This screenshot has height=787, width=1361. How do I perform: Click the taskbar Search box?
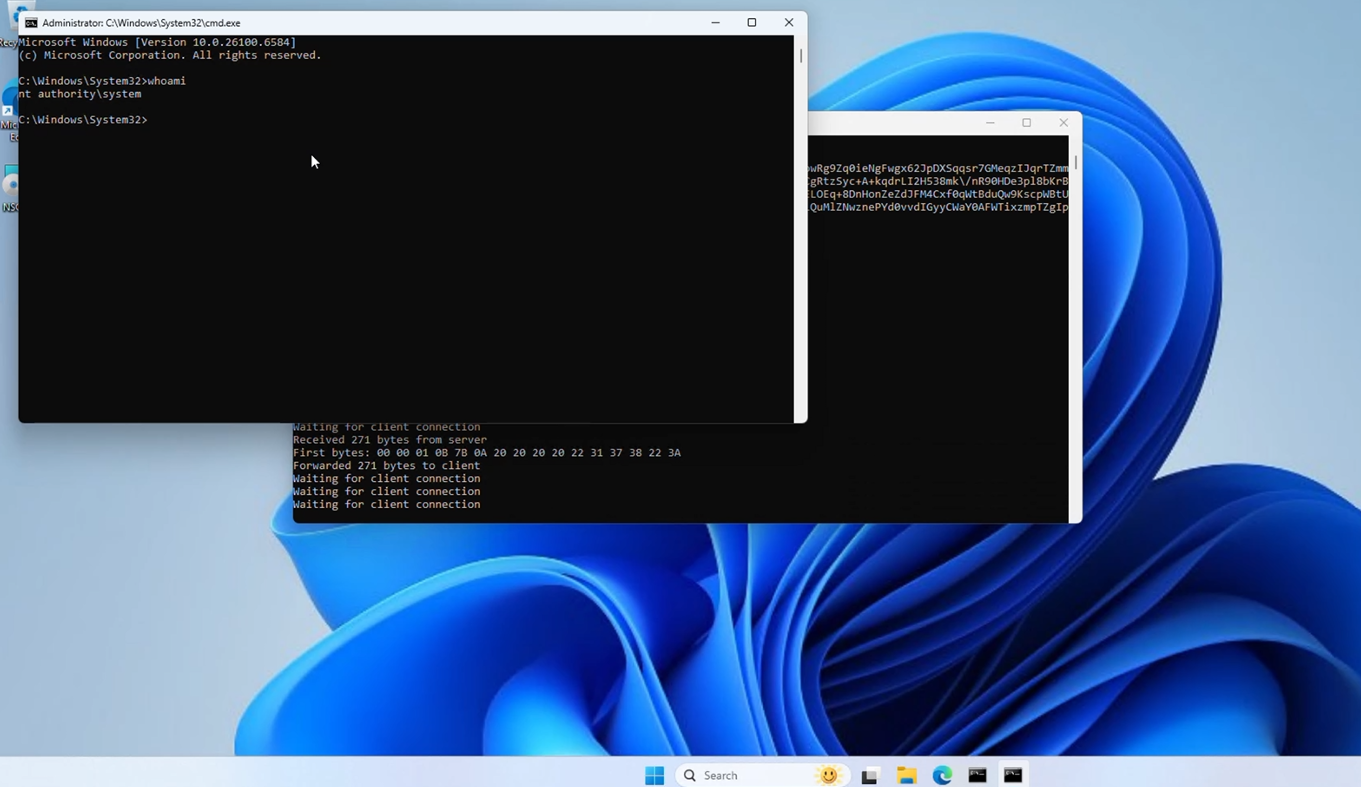tap(760, 775)
